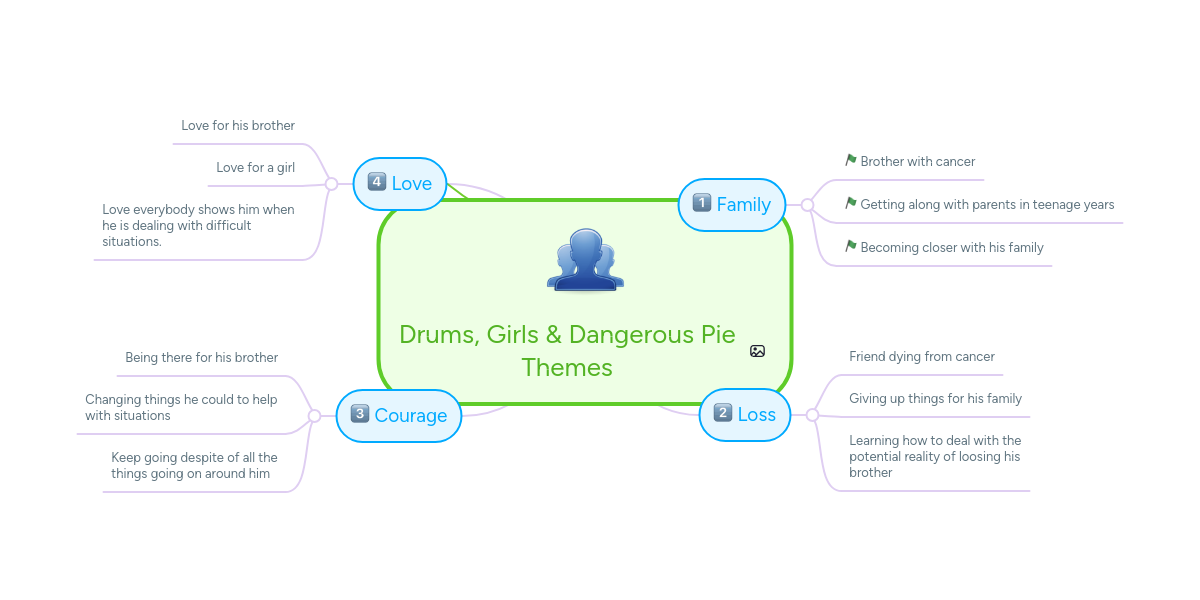Click the Keep going despite of all subtopic
Image resolution: width=1200 pixels, height=600 pixels.
194,466
